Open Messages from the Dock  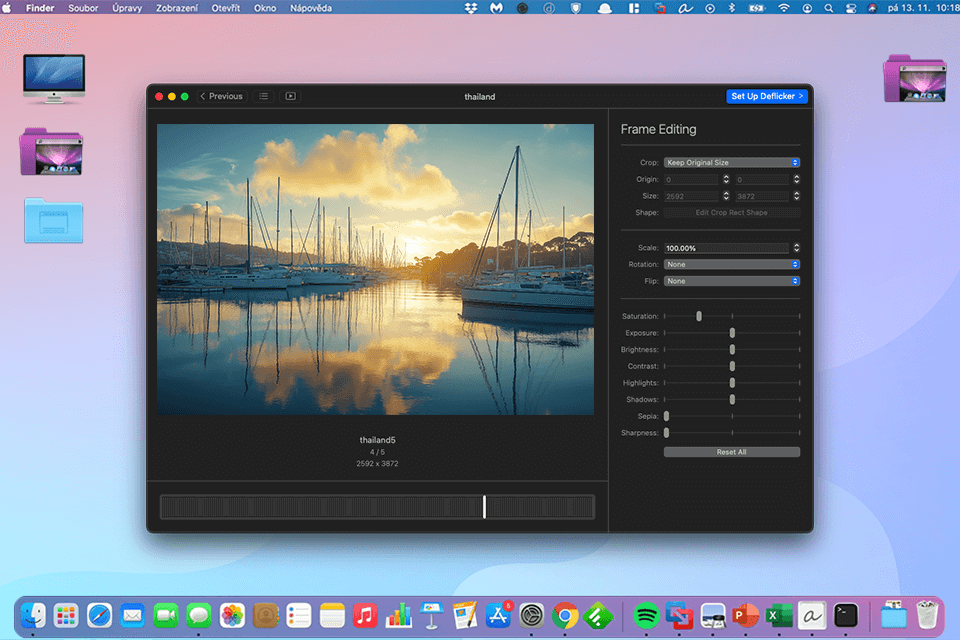(199, 616)
